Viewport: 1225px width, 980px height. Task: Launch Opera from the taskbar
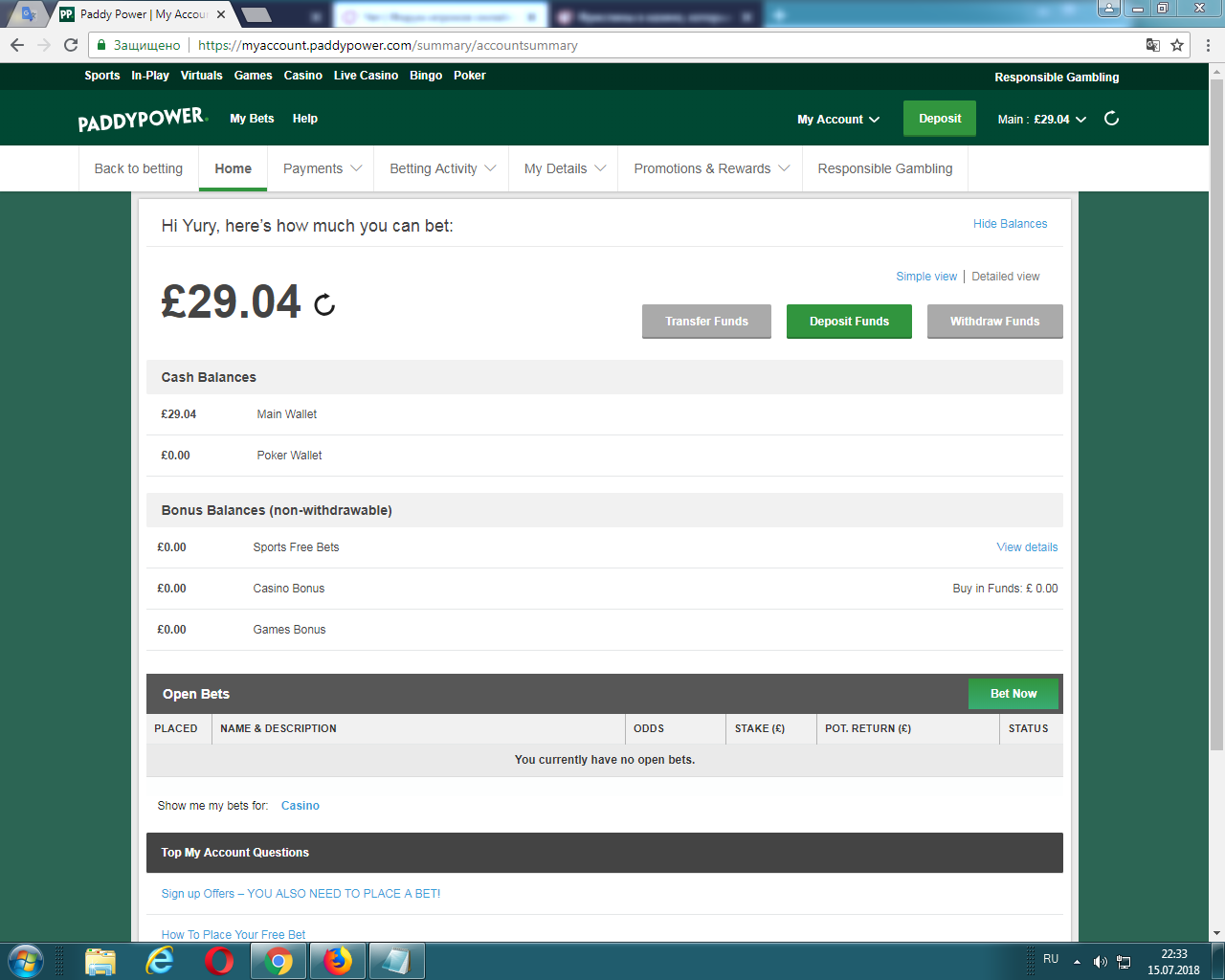tap(219, 961)
